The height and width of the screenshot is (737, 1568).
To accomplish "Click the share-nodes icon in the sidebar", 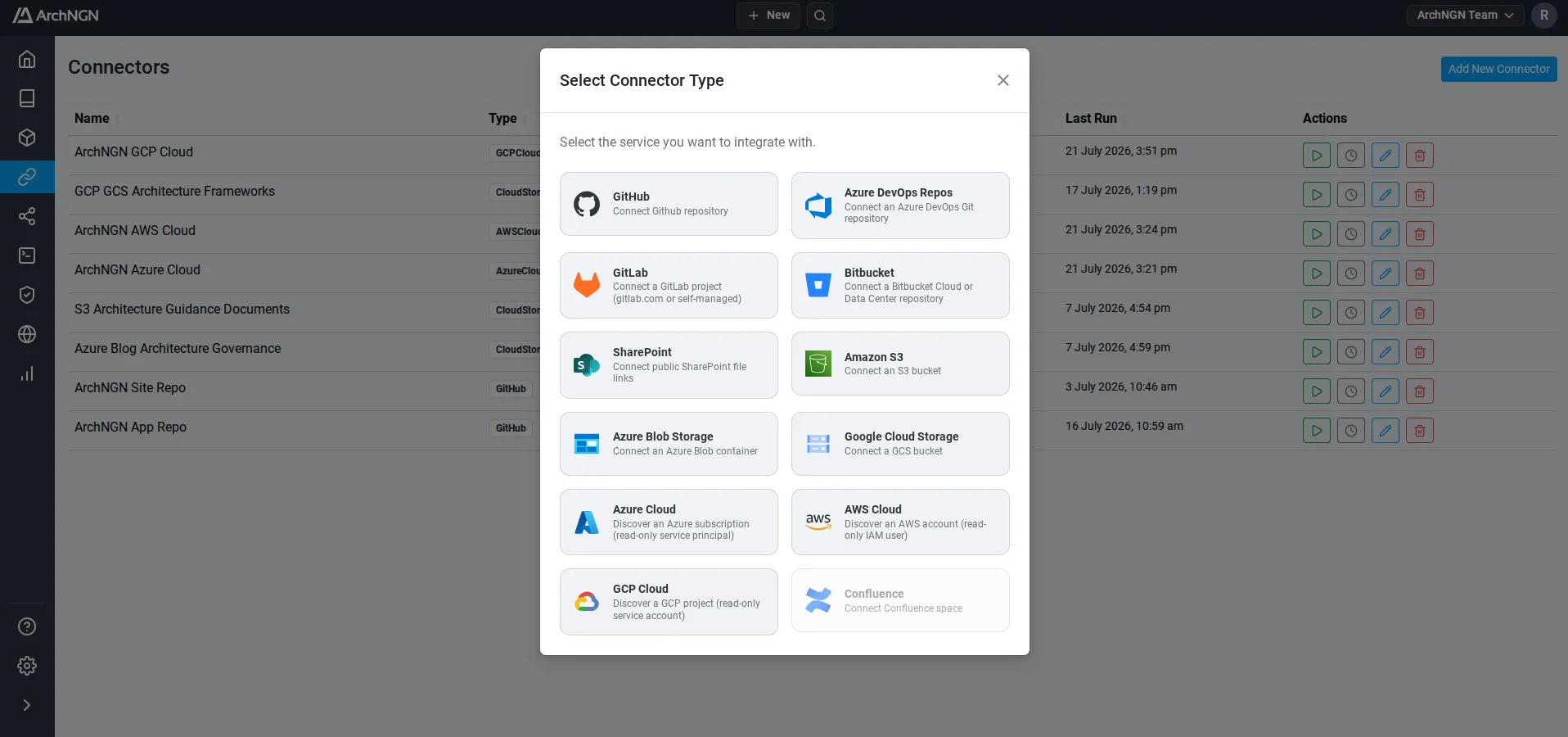I will (x=27, y=216).
